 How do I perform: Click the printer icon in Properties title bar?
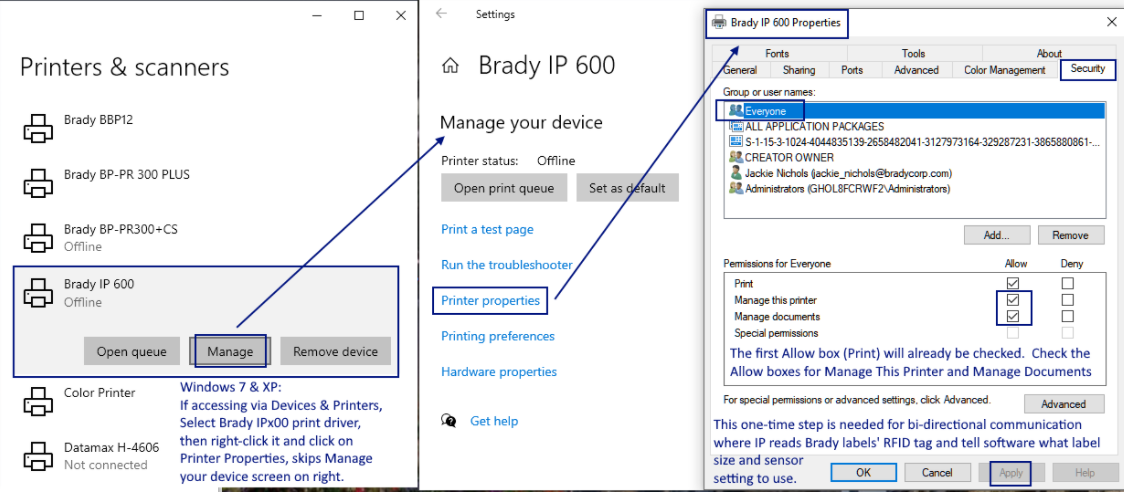point(718,22)
